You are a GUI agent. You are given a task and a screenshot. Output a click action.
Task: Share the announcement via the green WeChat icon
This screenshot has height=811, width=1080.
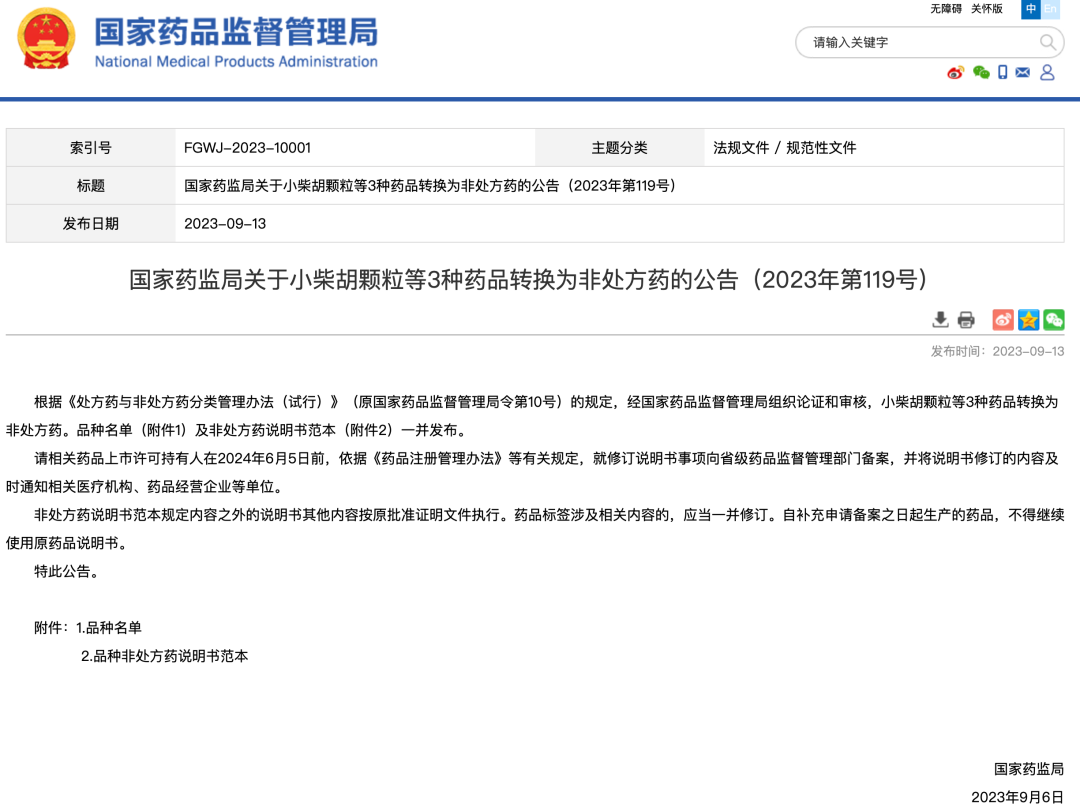pyautogui.click(x=1053, y=320)
